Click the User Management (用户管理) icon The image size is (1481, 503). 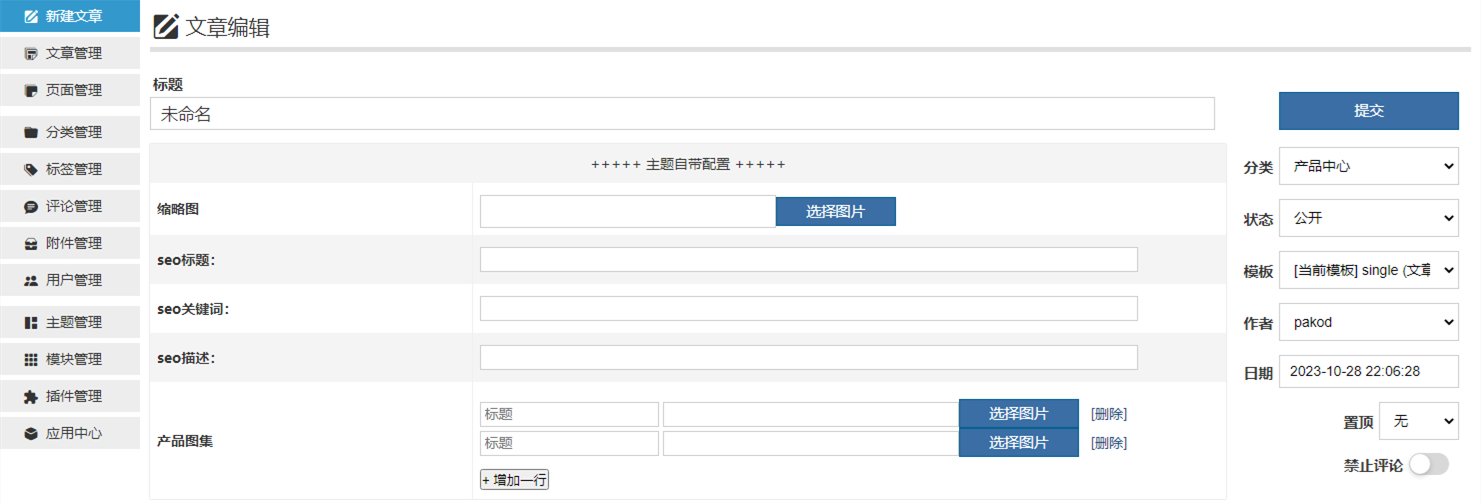(31, 280)
